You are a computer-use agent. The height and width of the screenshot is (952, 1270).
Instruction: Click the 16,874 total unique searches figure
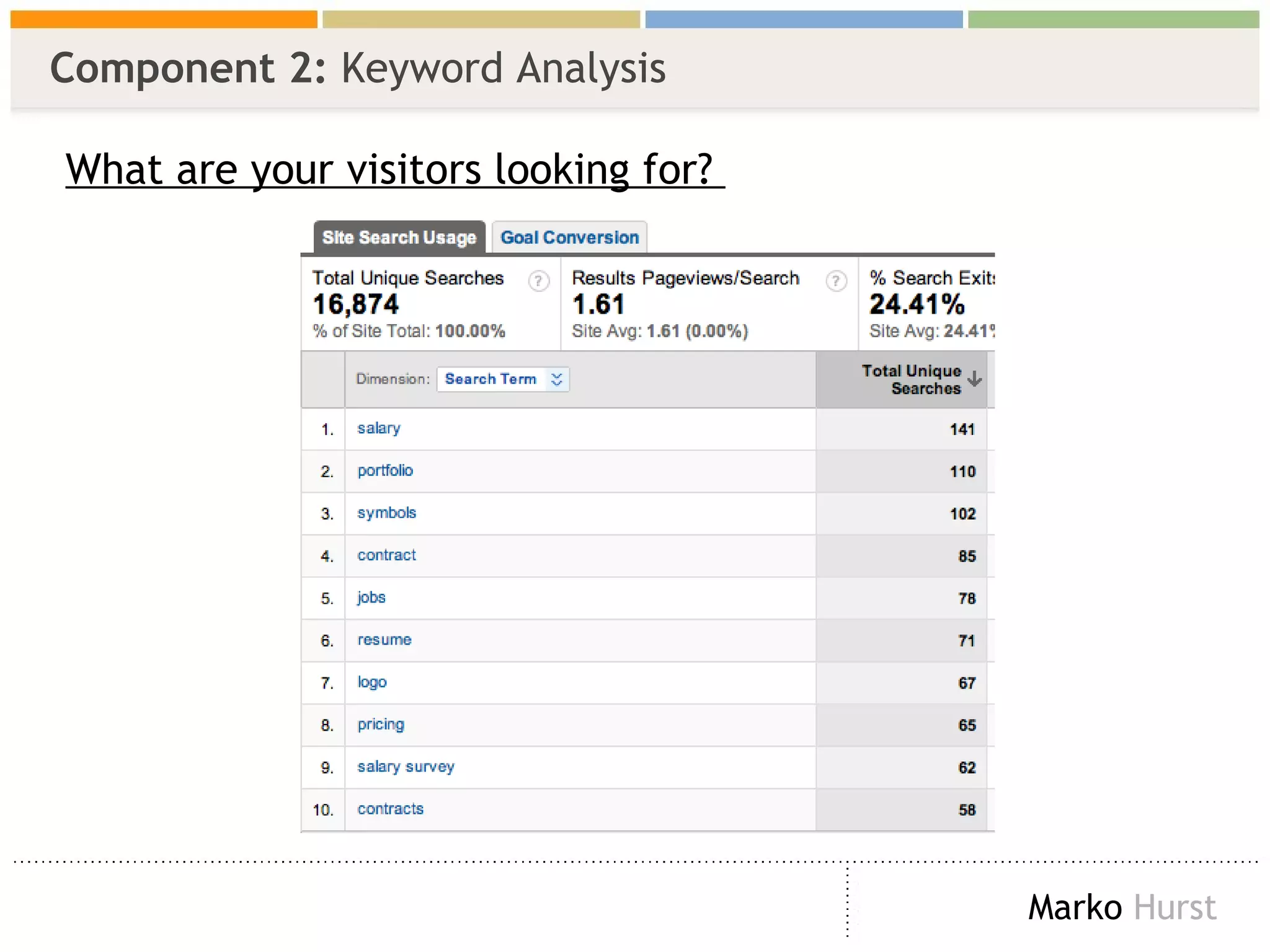(356, 304)
